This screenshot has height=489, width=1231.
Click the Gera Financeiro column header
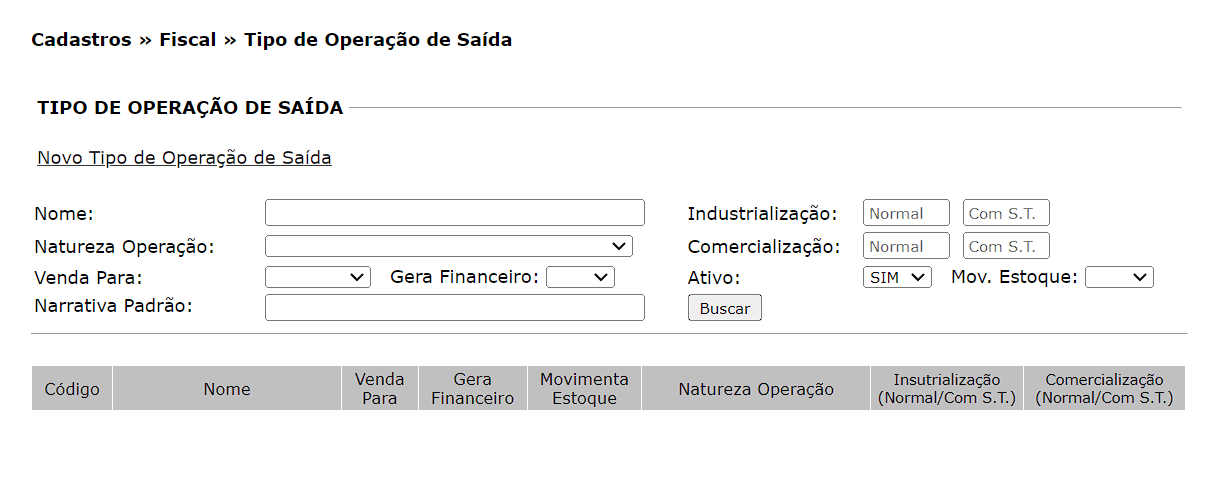(x=472, y=389)
